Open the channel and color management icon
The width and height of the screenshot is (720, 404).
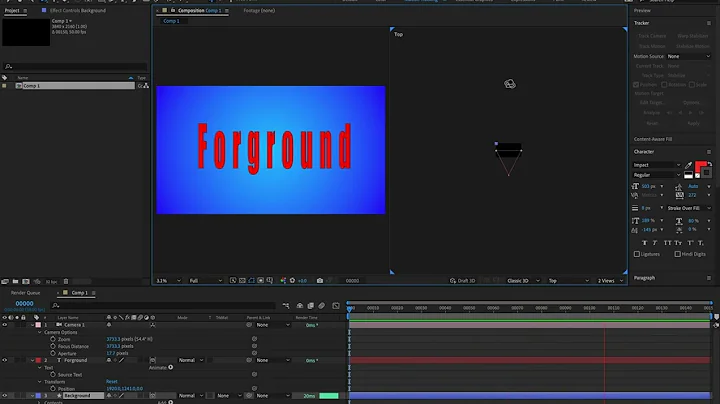(283, 281)
